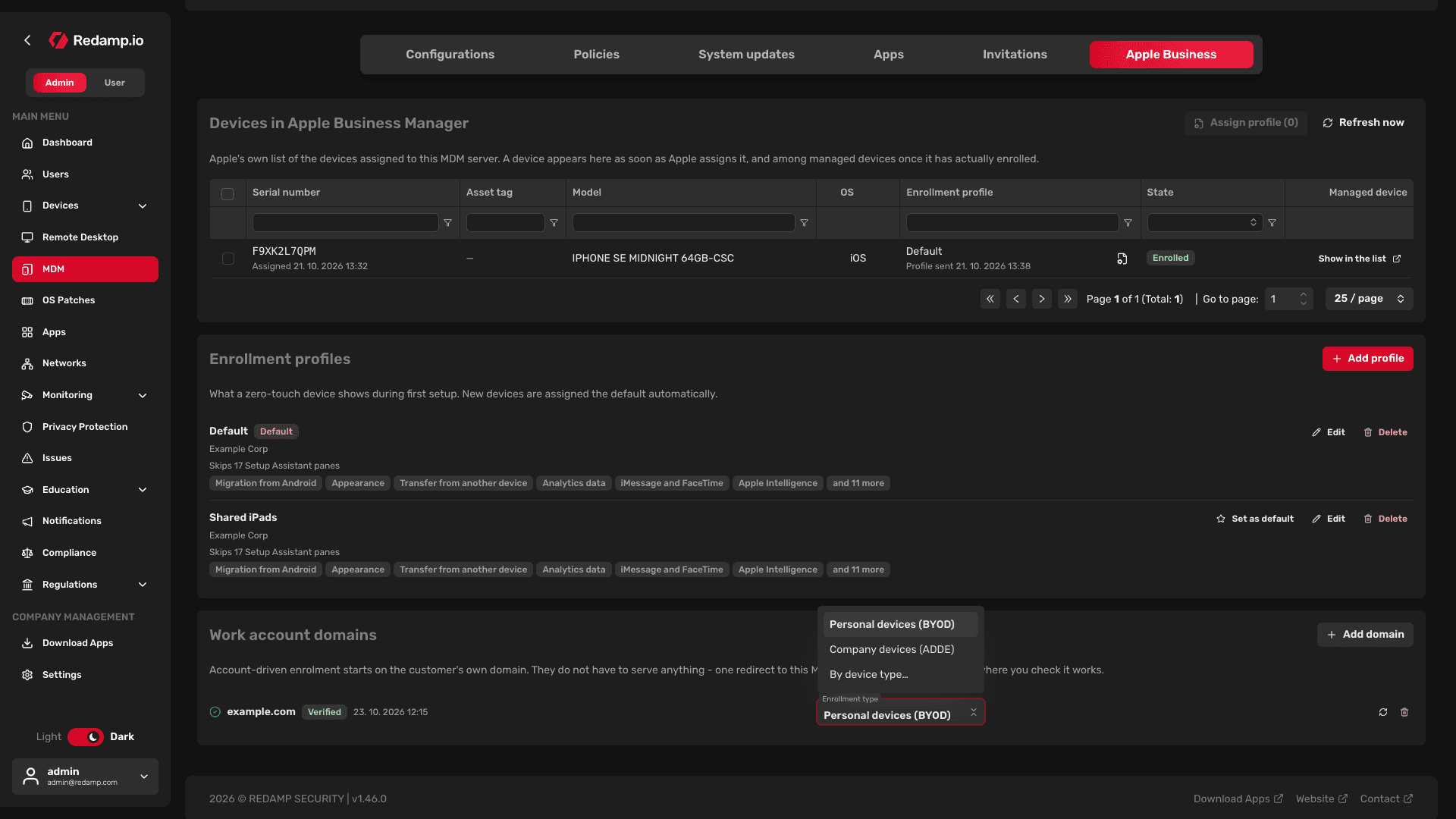Go to the previous page of devices
This screenshot has height=819, width=1456.
click(1016, 299)
